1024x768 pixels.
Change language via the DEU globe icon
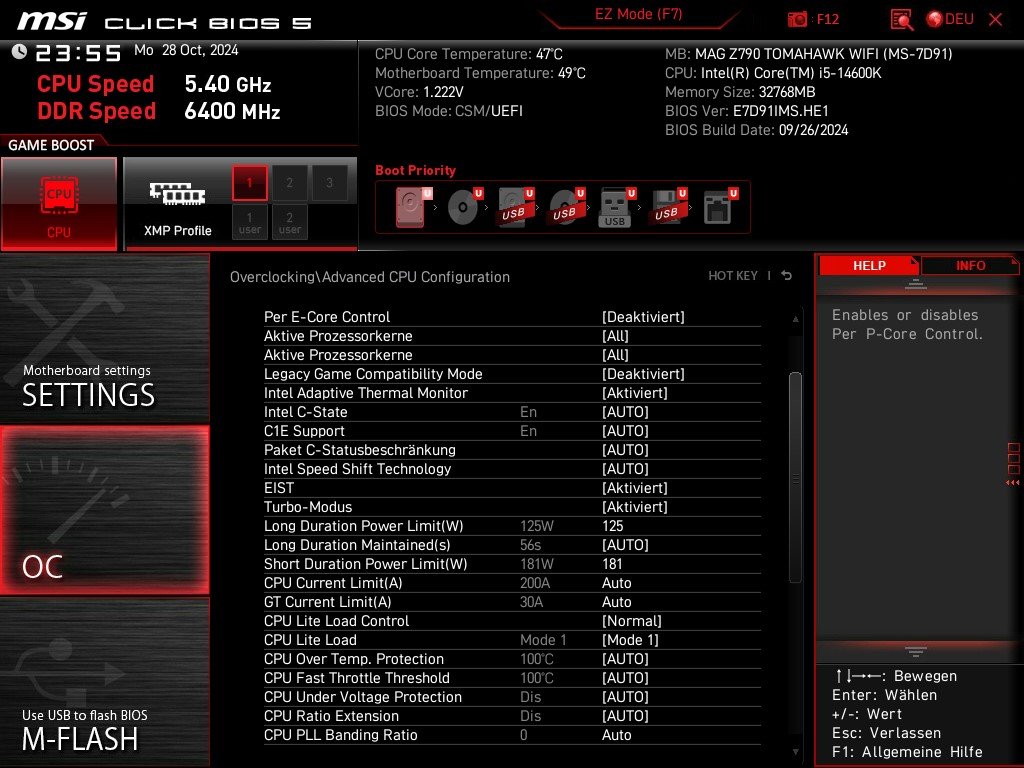[950, 19]
